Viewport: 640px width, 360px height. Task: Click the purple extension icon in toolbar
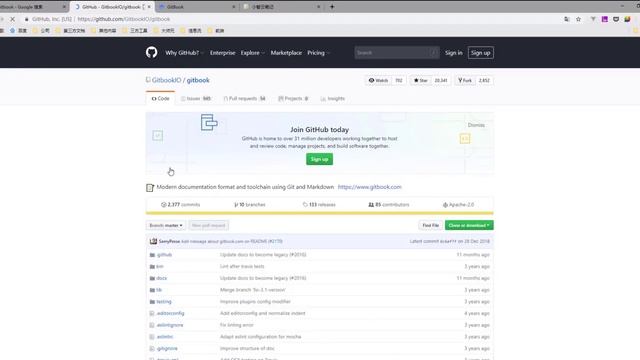click(604, 19)
